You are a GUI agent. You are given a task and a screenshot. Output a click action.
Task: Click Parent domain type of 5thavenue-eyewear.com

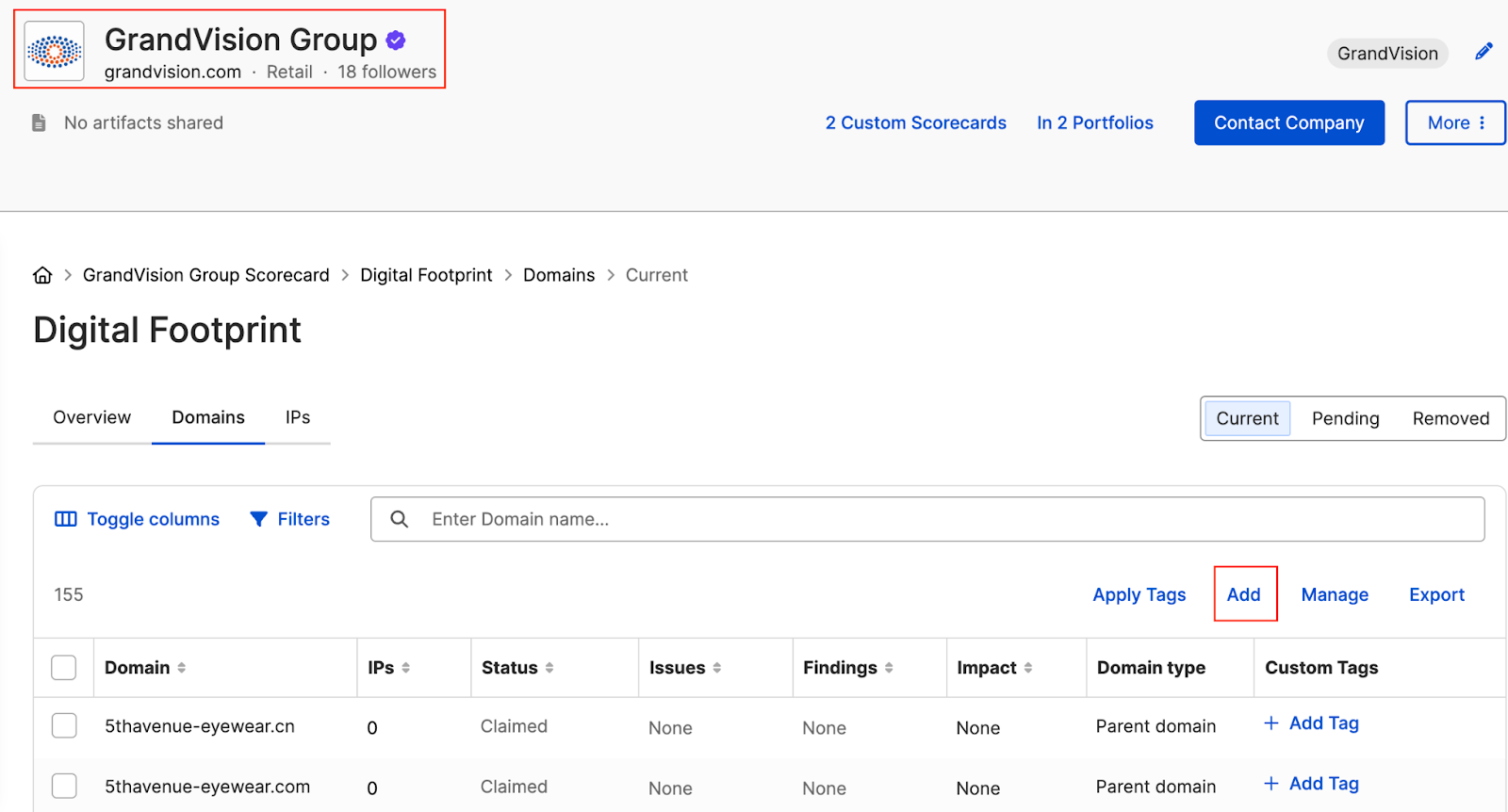pyautogui.click(x=1156, y=787)
